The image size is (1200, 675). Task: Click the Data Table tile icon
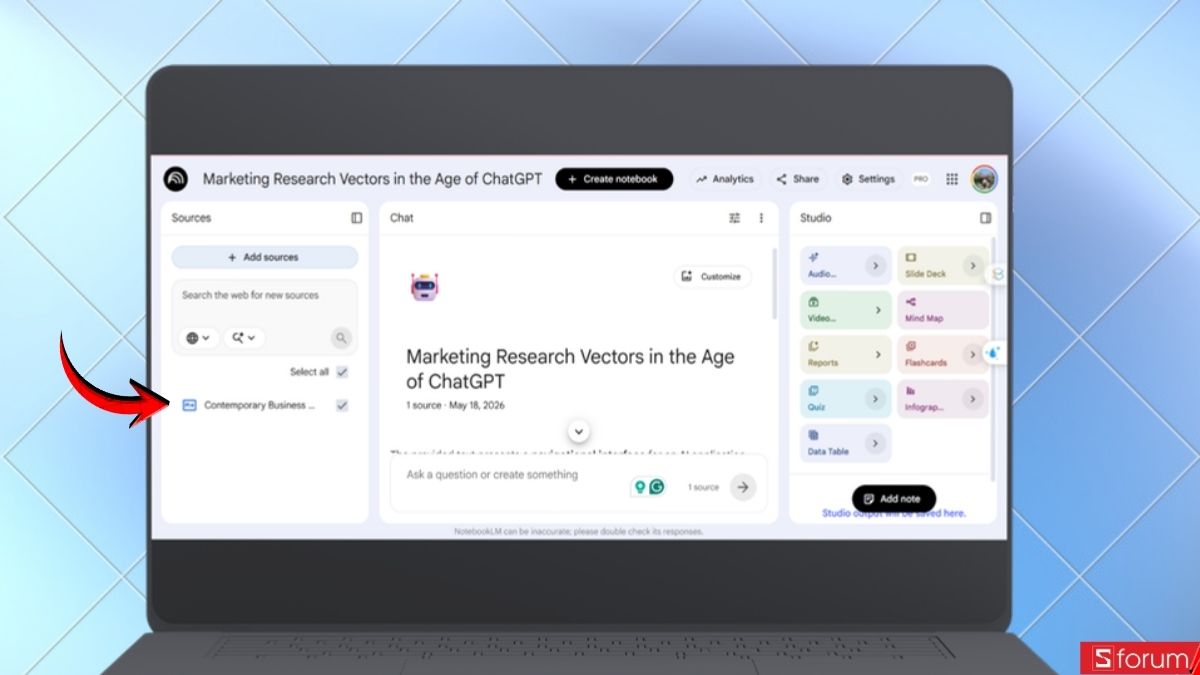tap(813, 435)
